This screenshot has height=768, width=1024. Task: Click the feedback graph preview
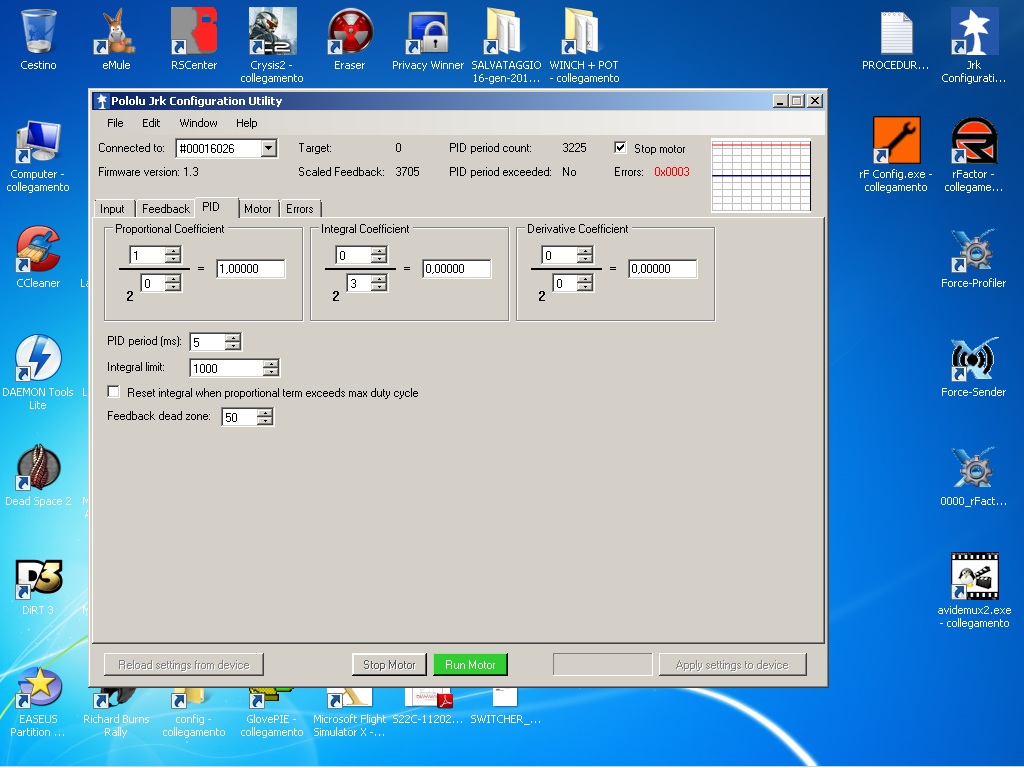click(x=761, y=176)
